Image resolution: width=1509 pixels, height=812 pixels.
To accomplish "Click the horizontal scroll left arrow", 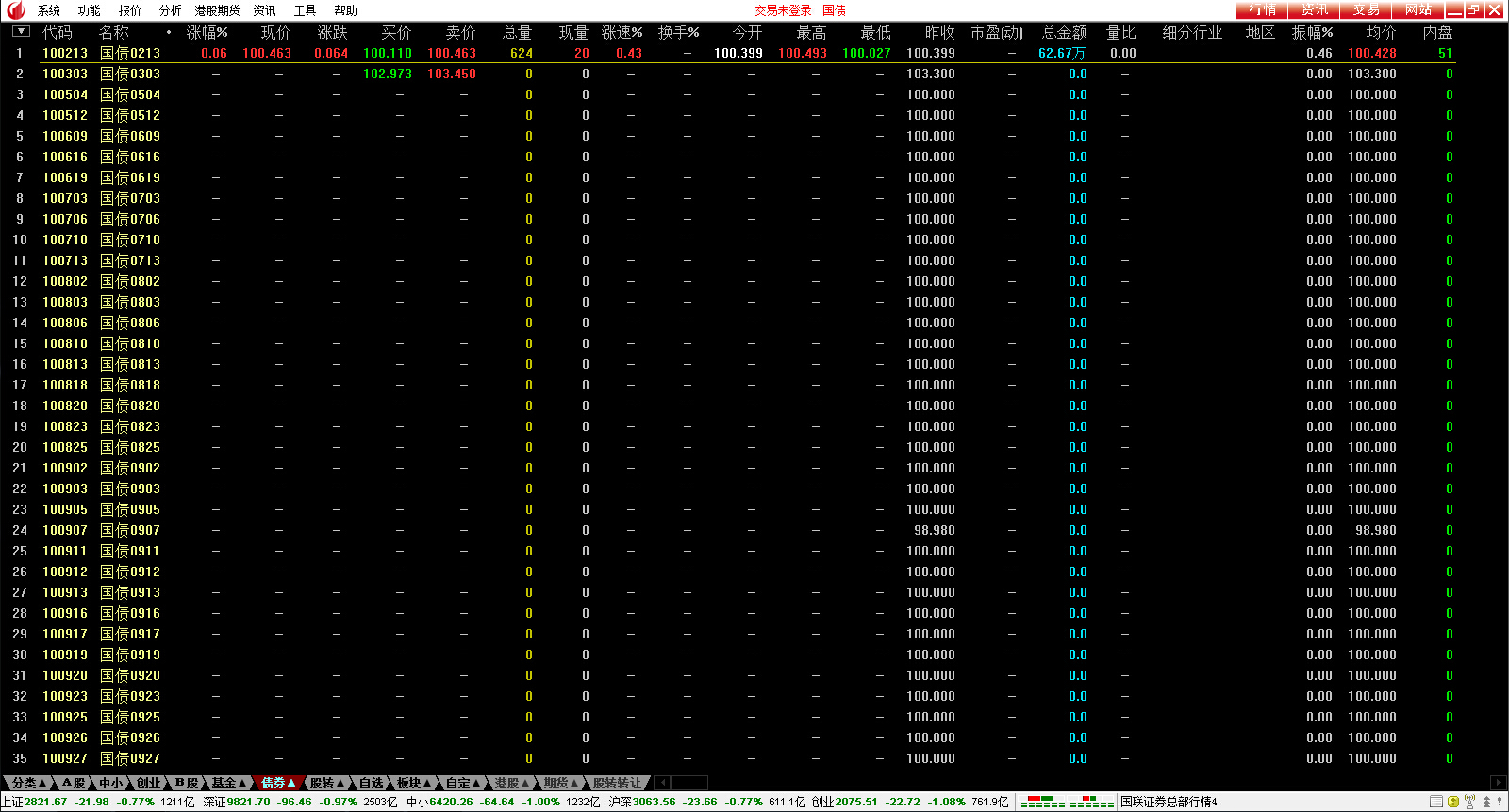I will (x=662, y=783).
